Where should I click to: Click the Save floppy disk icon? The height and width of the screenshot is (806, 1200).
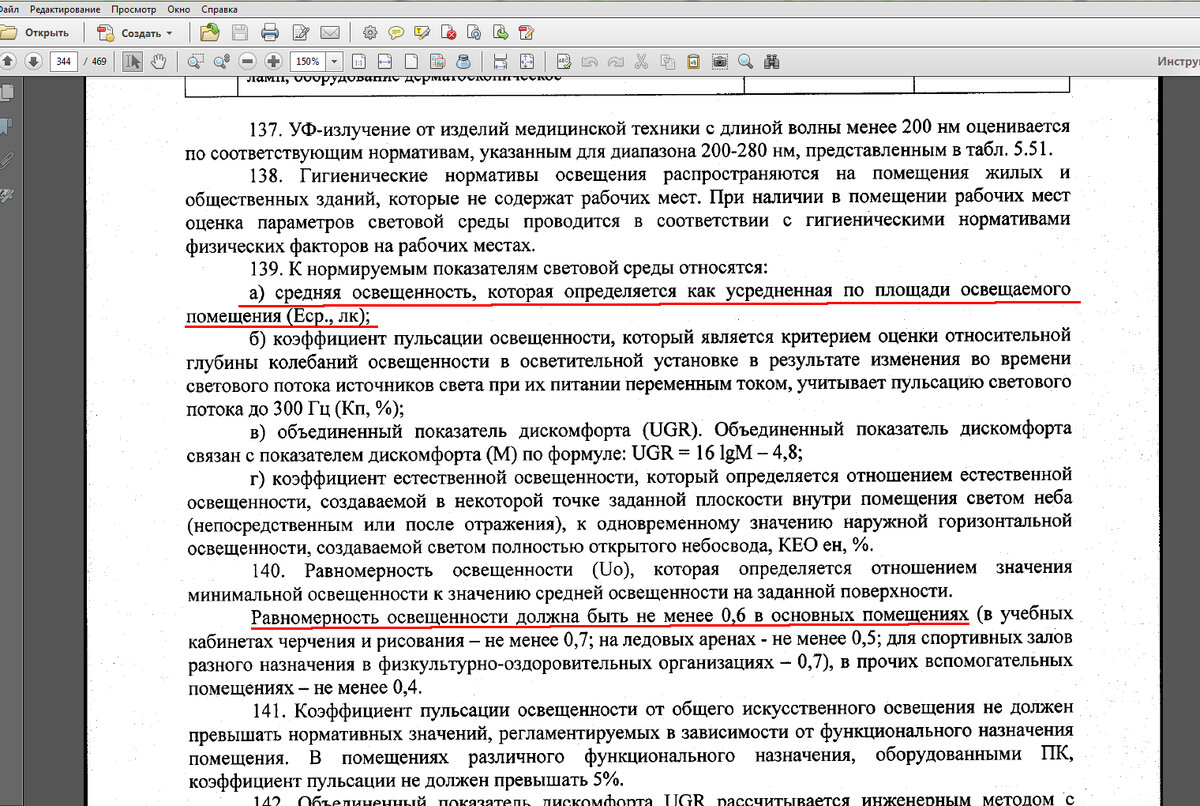[x=240, y=32]
